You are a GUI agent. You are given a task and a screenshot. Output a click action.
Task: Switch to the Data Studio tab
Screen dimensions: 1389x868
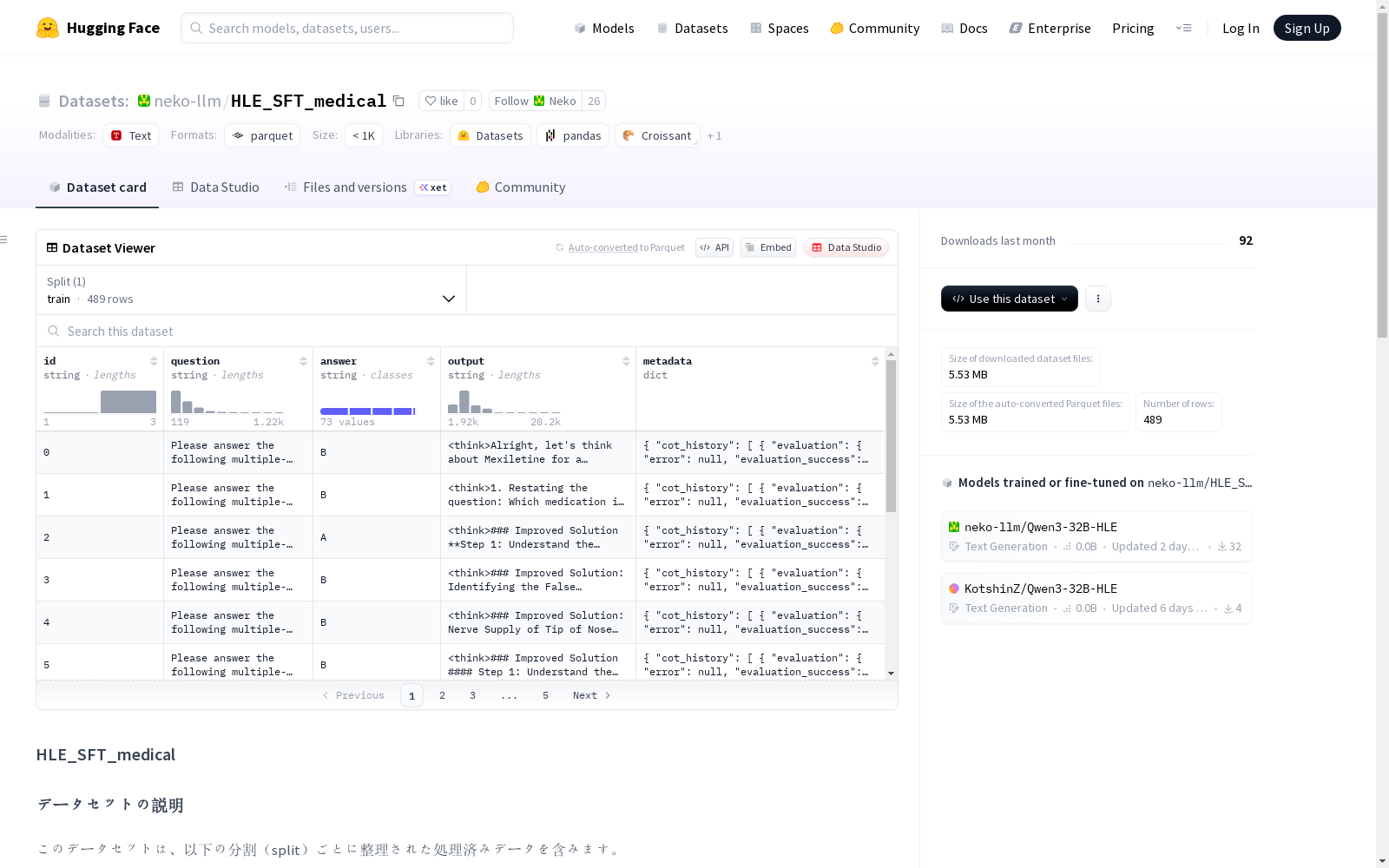(x=215, y=187)
